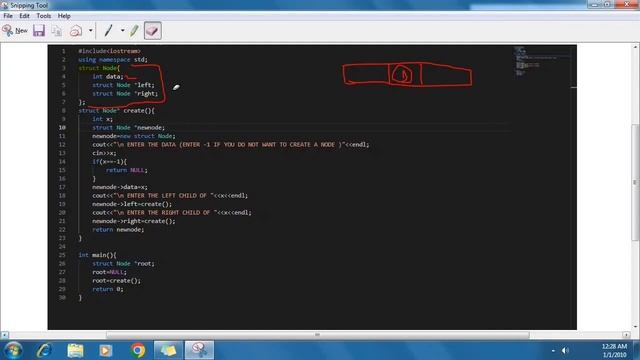Open Windows Media Player from the taskbar
Image resolution: width=640 pixels, height=360 pixels.
coord(106,350)
